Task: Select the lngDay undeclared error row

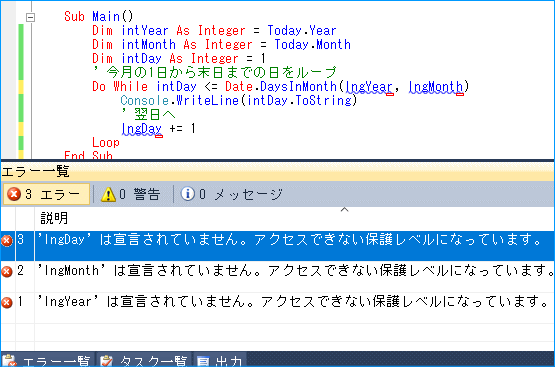Action: click(278, 246)
